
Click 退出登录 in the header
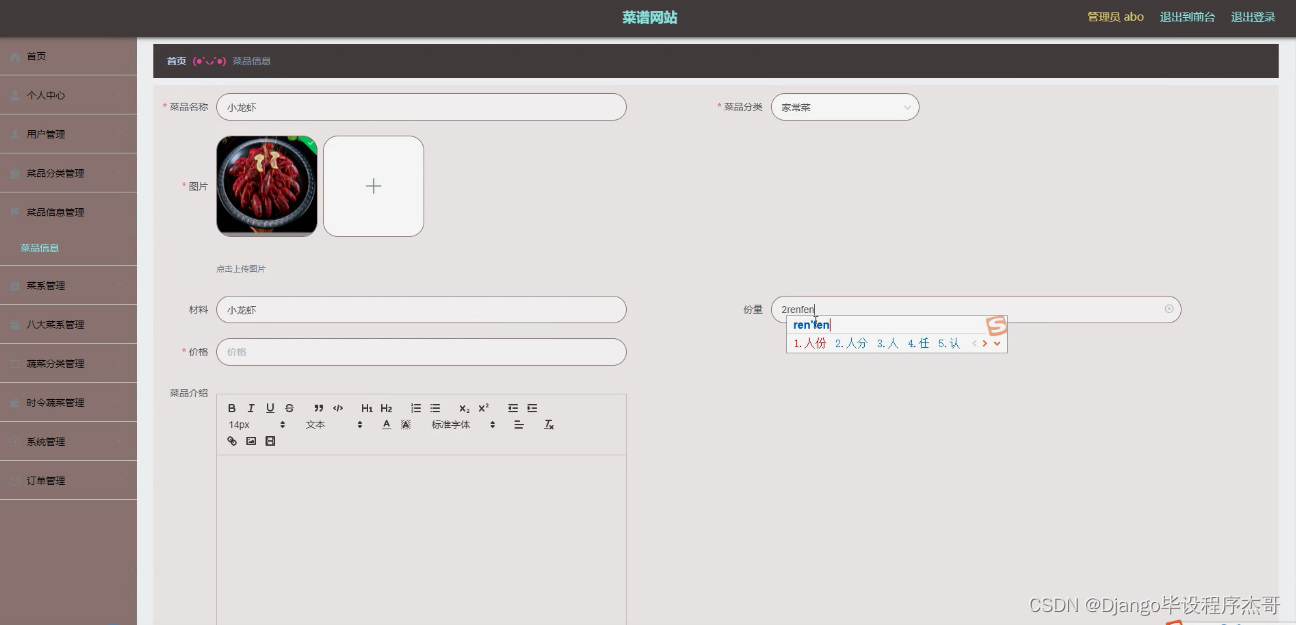(1253, 17)
